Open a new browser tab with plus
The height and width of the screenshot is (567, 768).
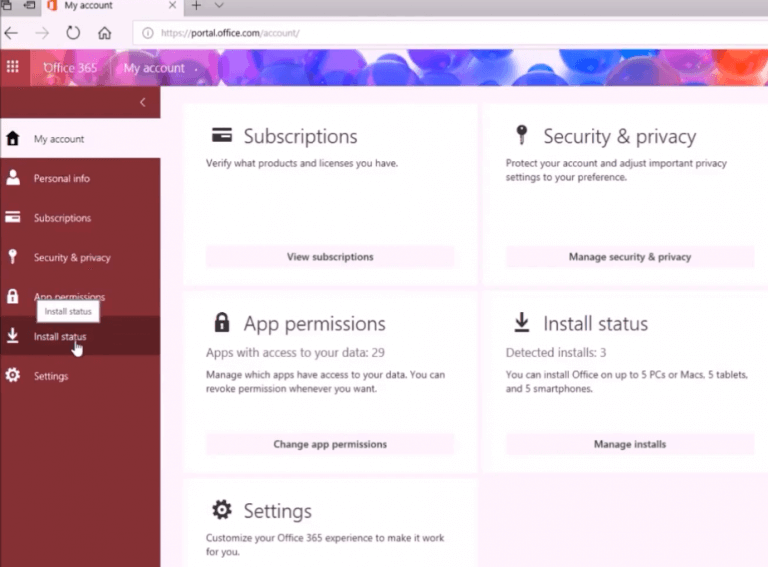point(196,5)
